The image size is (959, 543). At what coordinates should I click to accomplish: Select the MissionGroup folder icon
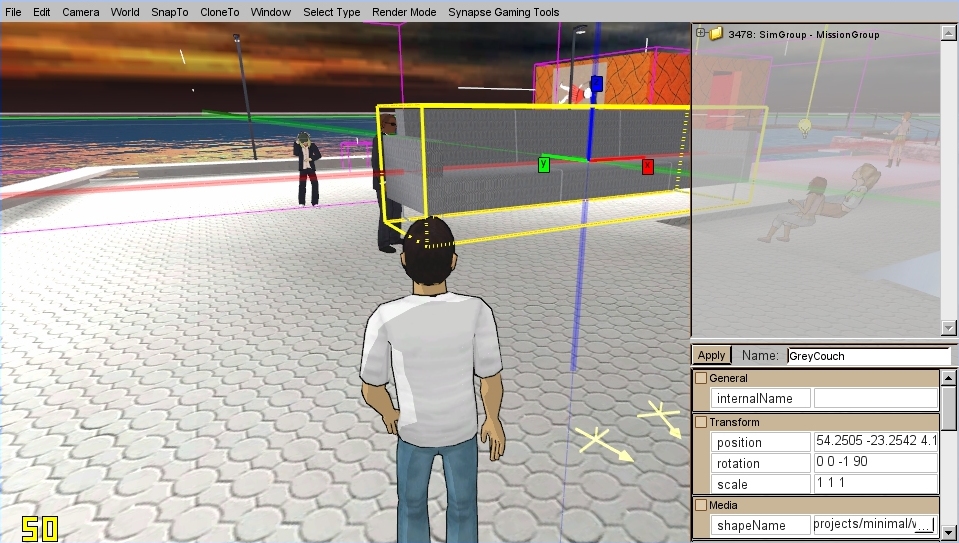716,34
